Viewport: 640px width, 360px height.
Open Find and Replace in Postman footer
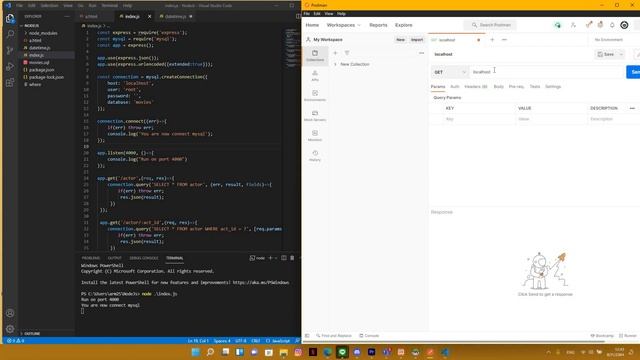click(333, 336)
